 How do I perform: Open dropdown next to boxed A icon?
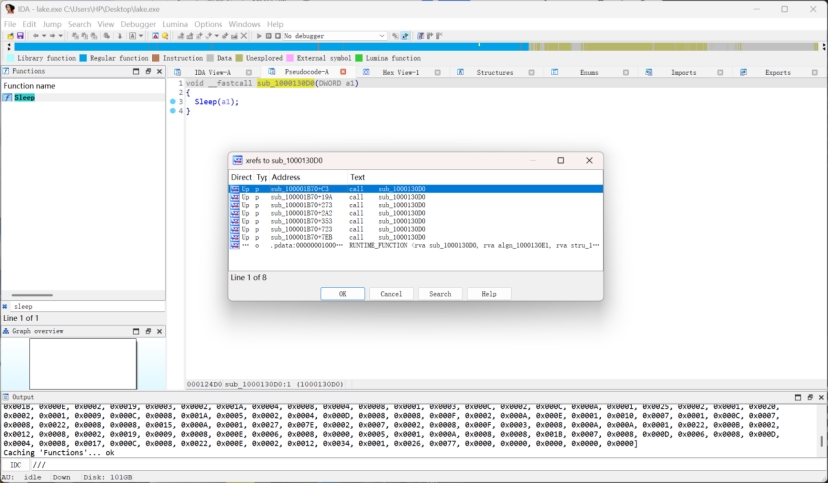(141, 36)
